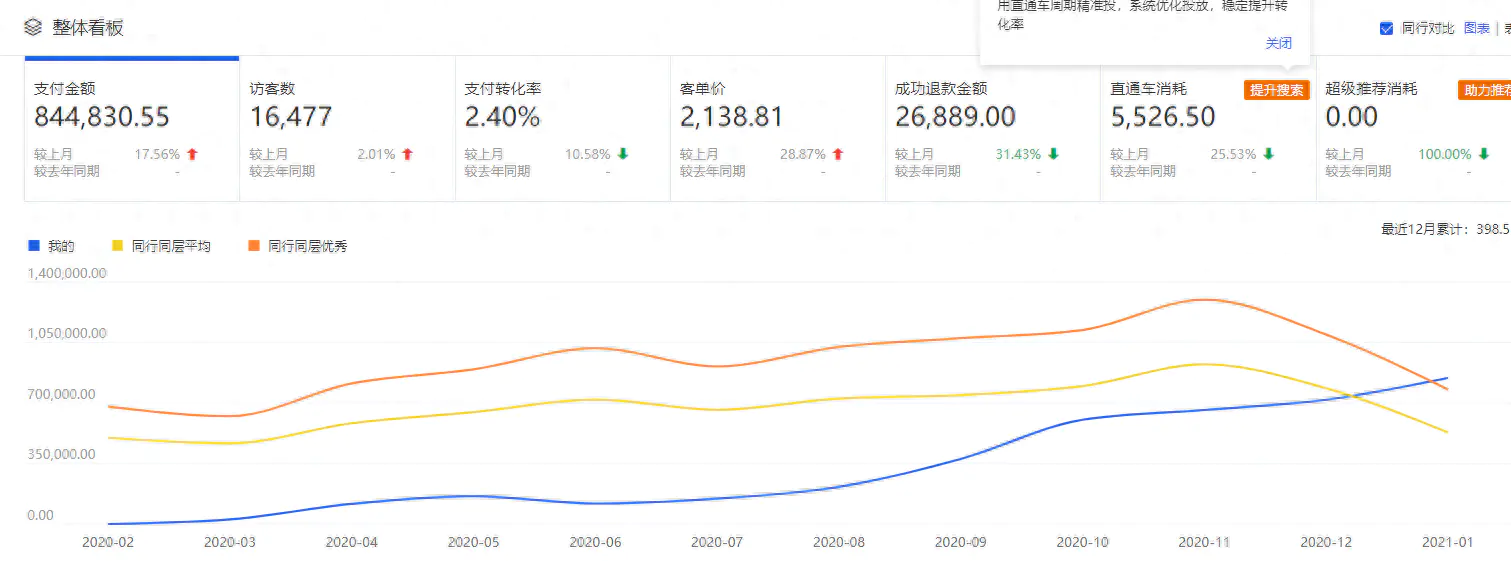
Task: Click the 2.40% conversion rate value
Action: 502,117
